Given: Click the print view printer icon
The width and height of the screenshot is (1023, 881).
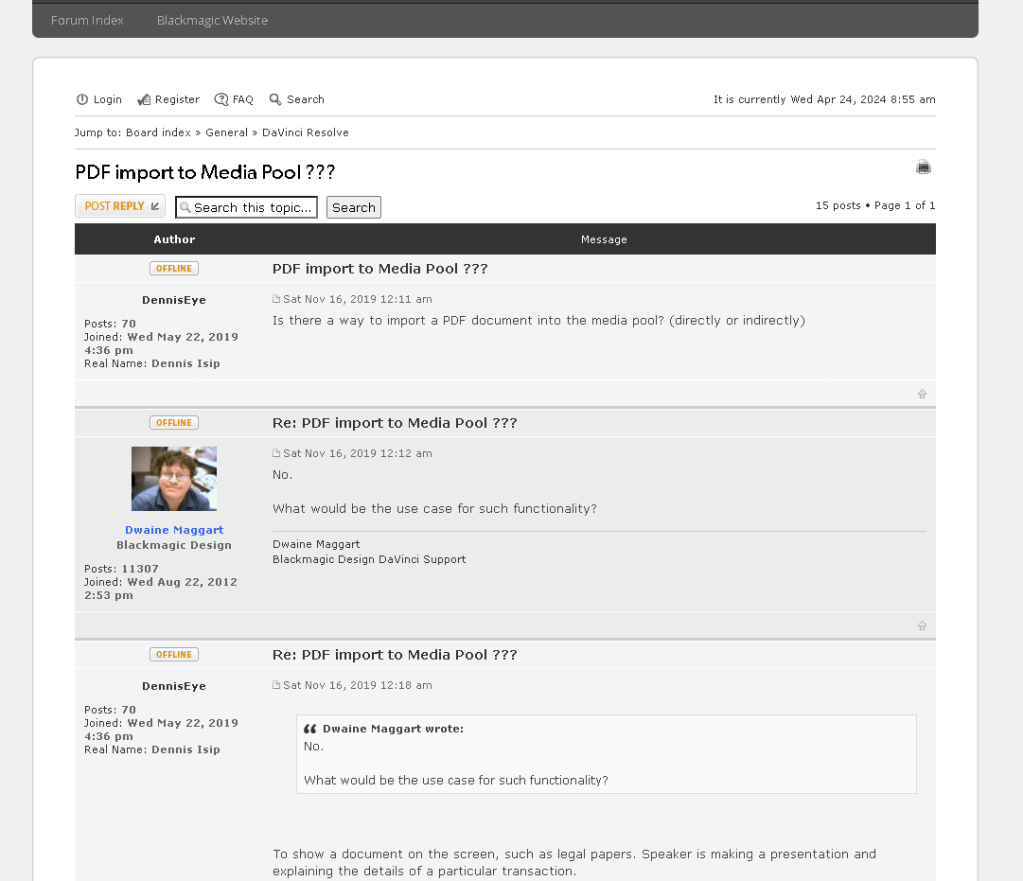Looking at the screenshot, I should click(x=923, y=167).
